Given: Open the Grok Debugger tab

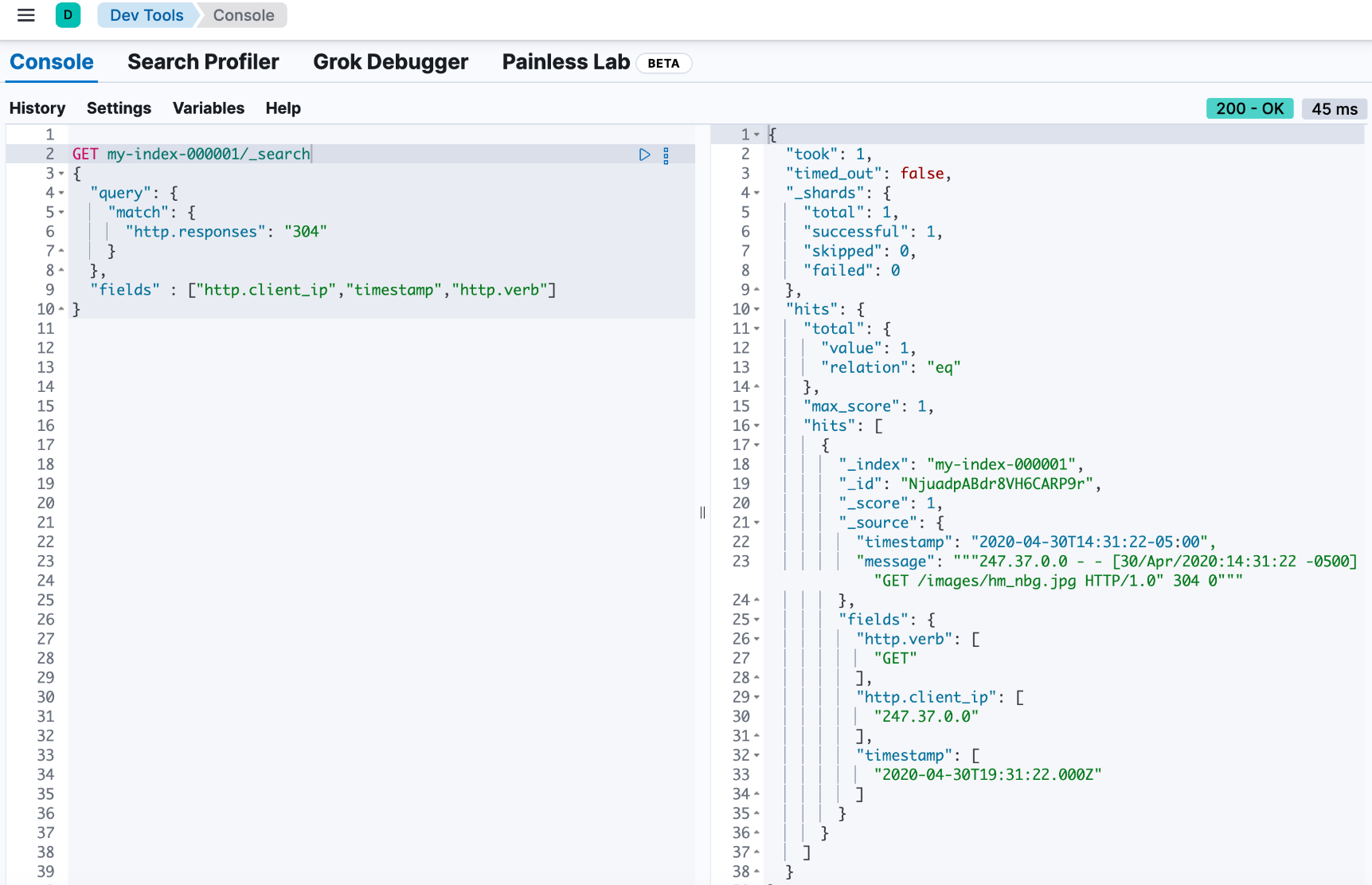Looking at the screenshot, I should point(390,62).
